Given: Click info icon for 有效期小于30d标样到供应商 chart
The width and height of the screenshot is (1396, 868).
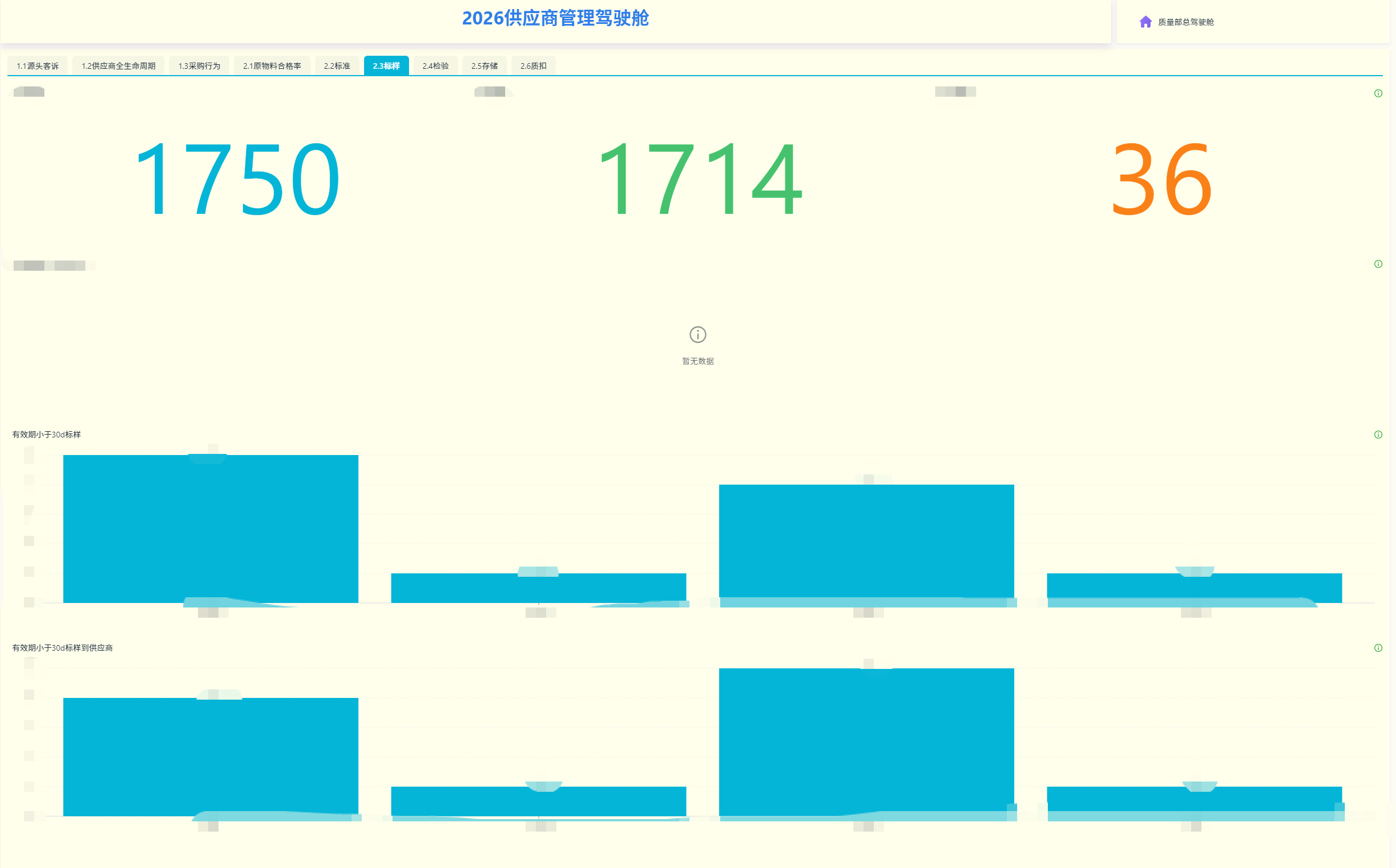Looking at the screenshot, I should click(x=1378, y=648).
